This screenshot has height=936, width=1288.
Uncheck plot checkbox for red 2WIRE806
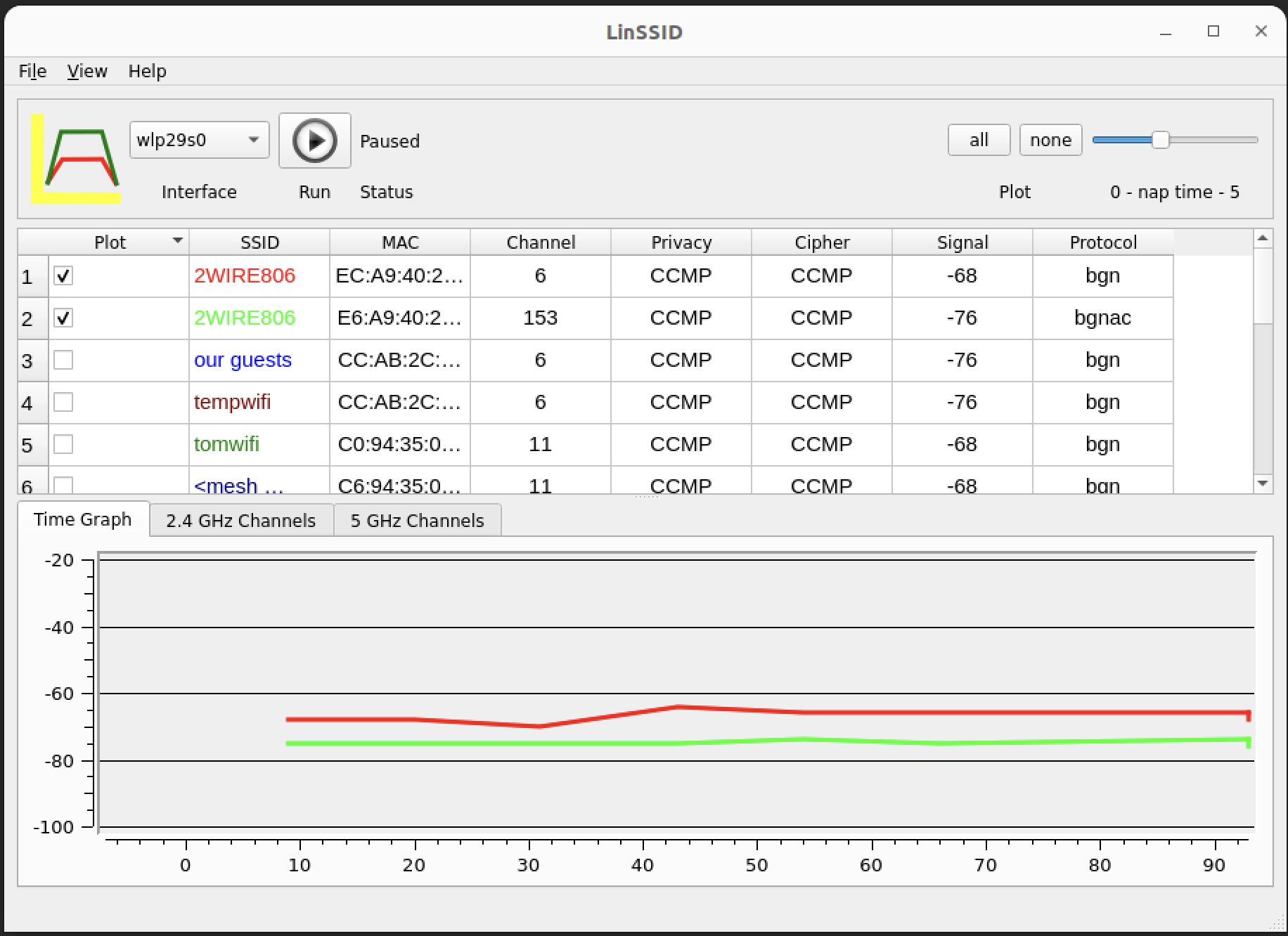pyautogui.click(x=63, y=275)
